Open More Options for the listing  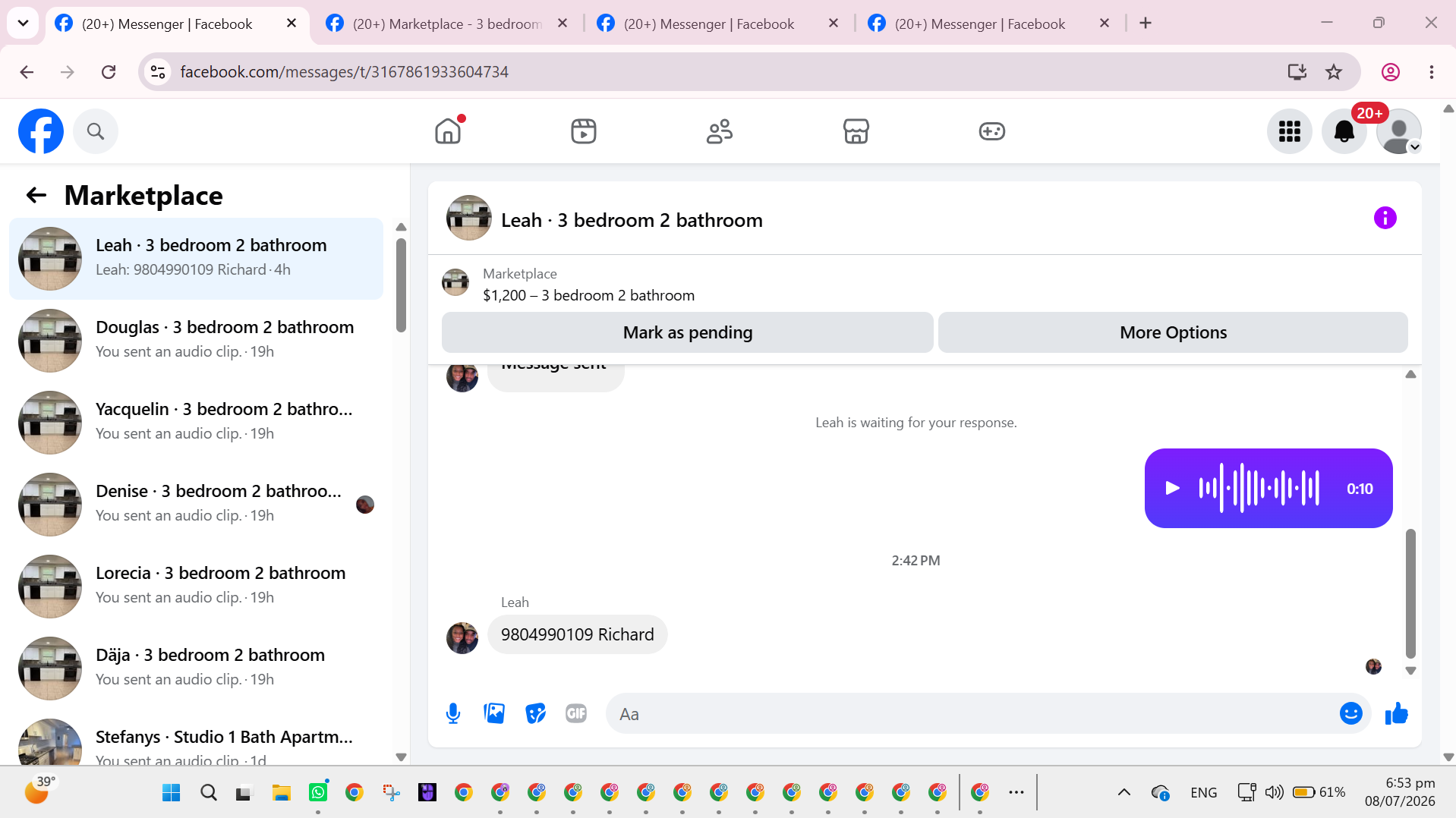point(1173,332)
